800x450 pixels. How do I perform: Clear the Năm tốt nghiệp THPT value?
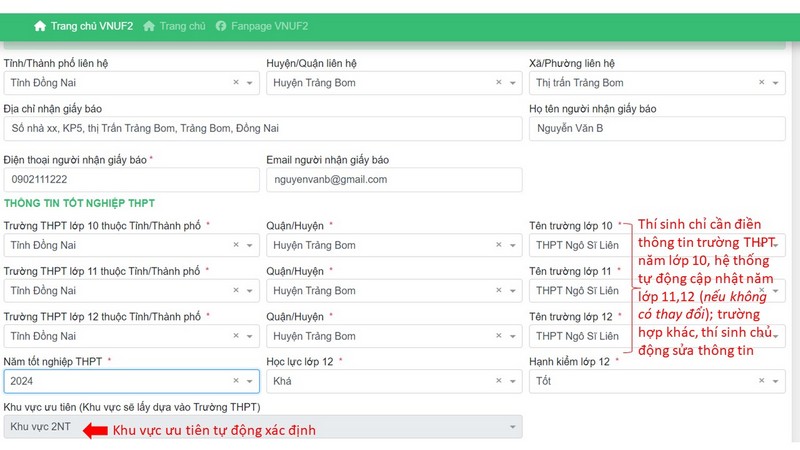(236, 381)
